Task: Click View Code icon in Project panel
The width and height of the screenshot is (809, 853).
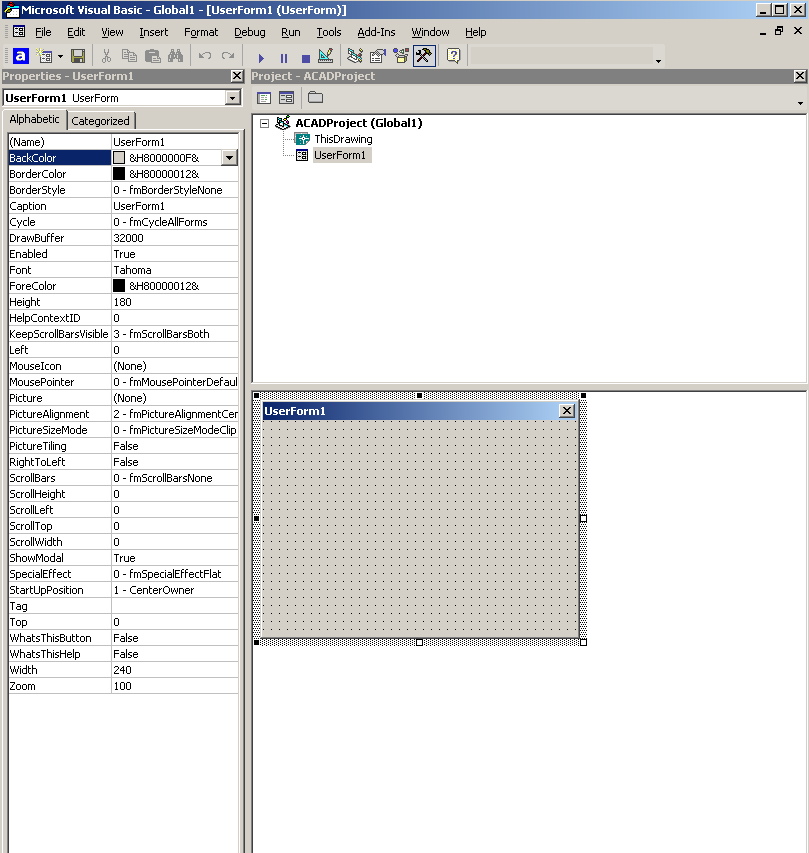Action: click(264, 98)
